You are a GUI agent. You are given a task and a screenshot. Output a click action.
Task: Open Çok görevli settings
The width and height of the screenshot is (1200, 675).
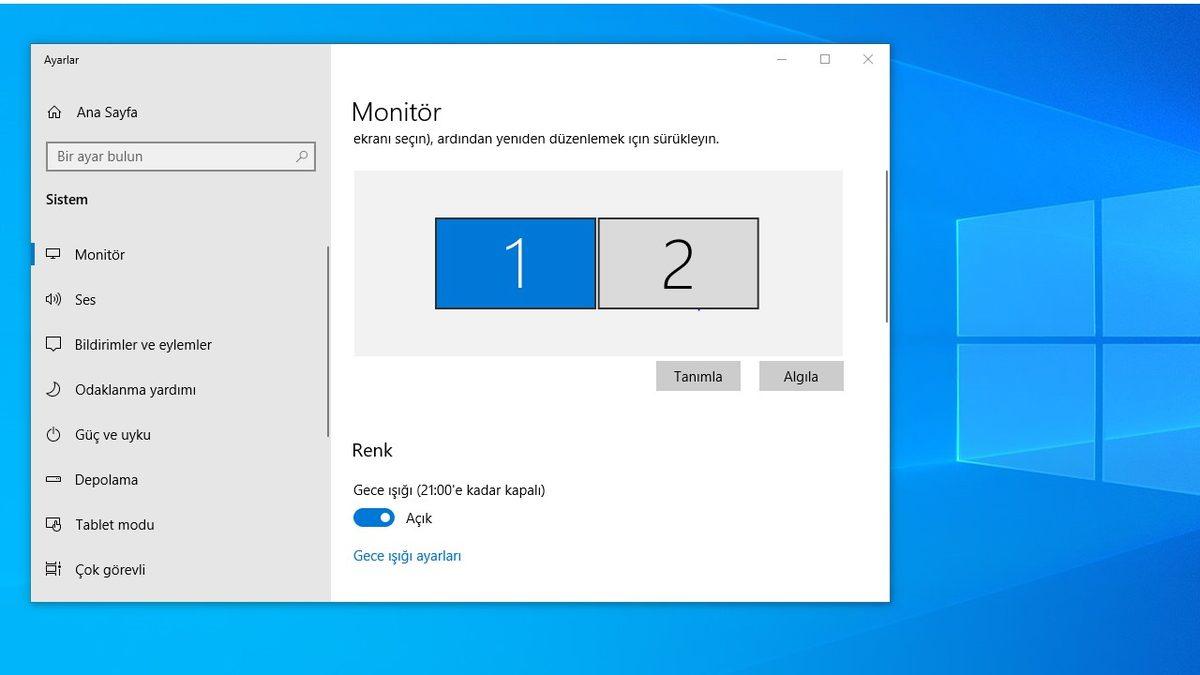coord(111,569)
